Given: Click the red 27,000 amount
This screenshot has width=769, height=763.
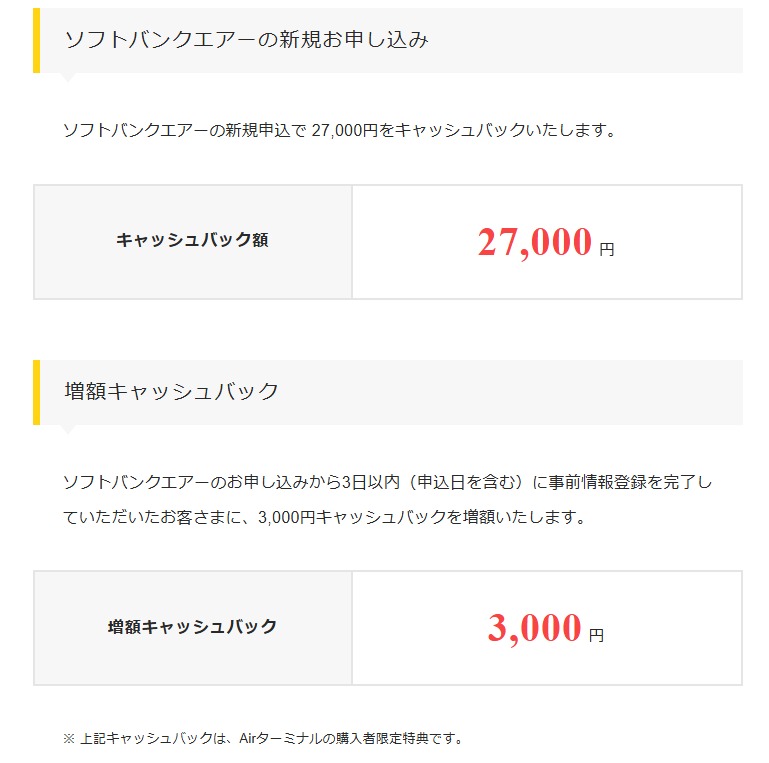Looking at the screenshot, I should click(x=535, y=242).
